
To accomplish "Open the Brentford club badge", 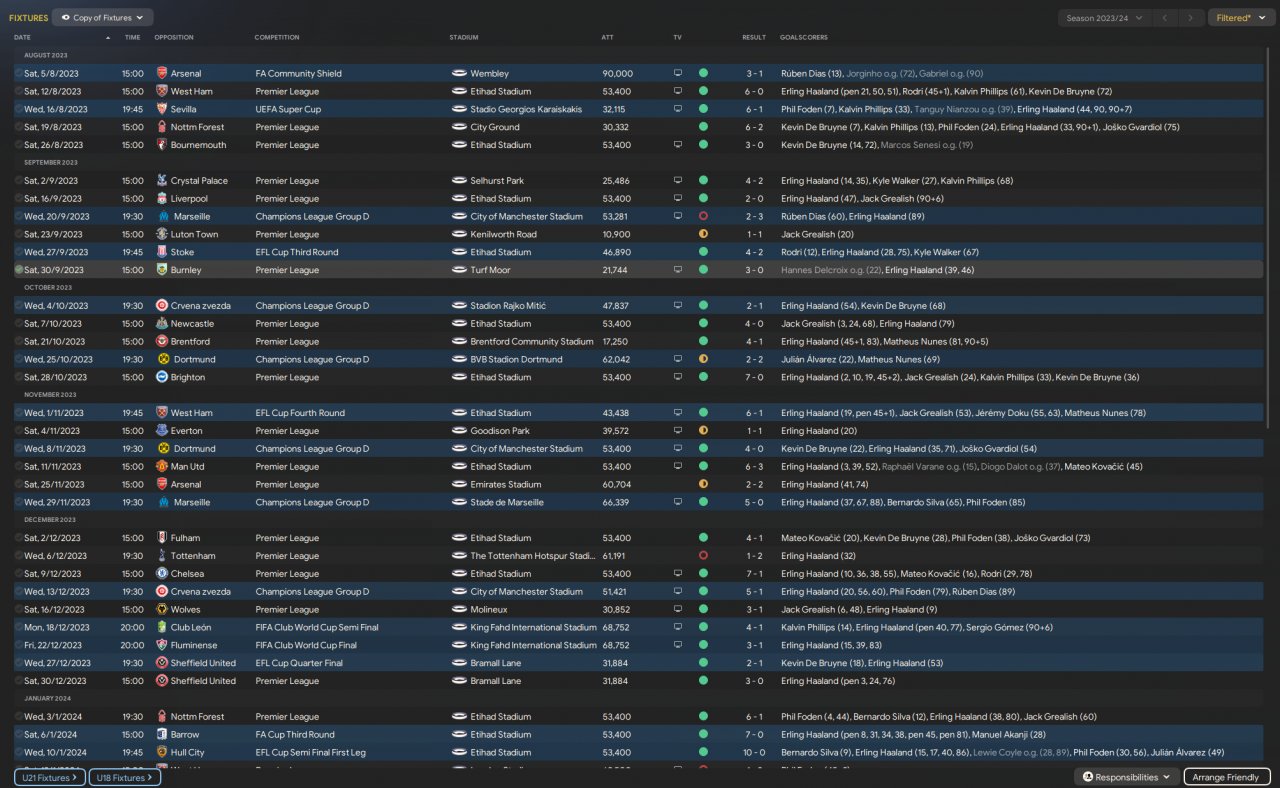I will (x=163, y=342).
